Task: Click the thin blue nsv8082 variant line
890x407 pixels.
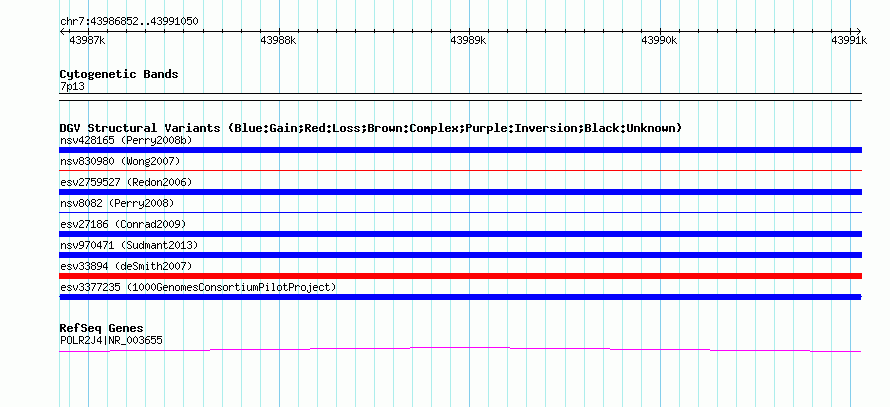Action: 460,212
